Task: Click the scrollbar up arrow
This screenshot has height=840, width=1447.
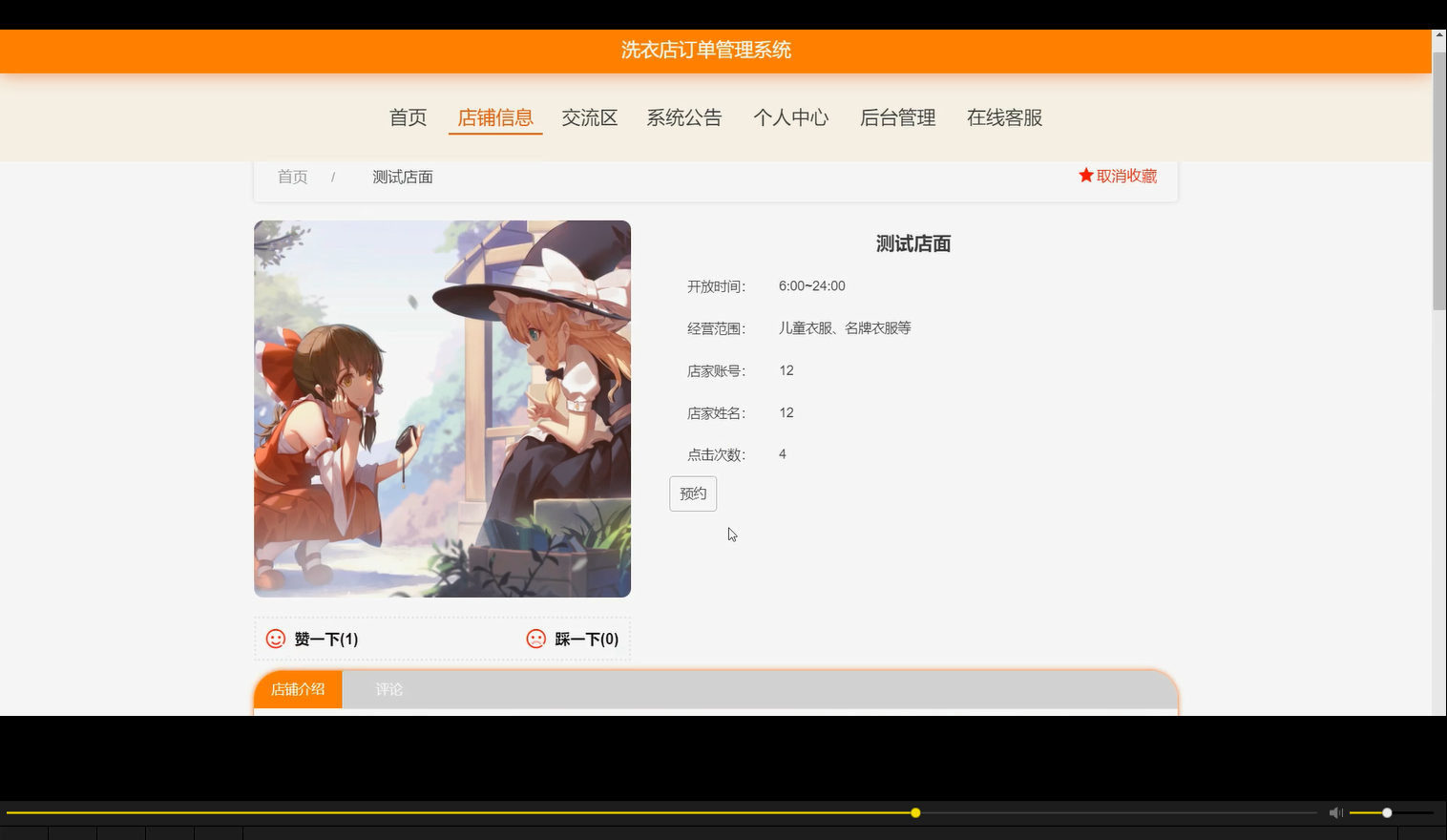Action: (1439, 36)
